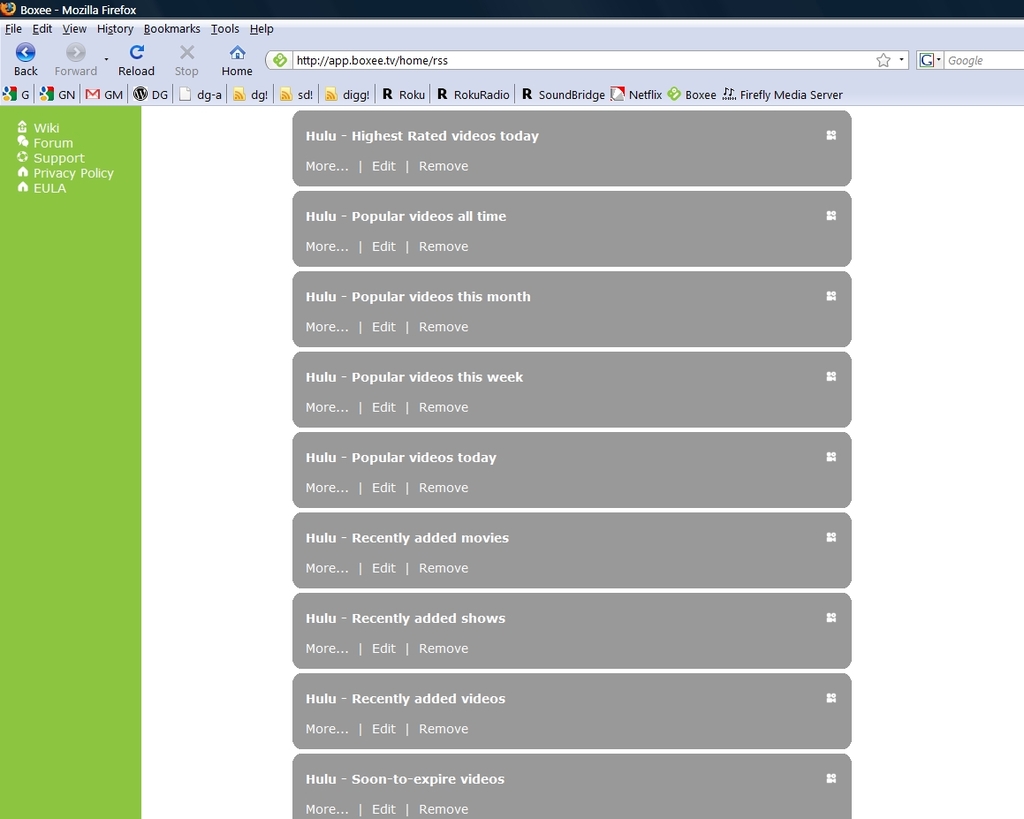The width and height of the screenshot is (1024, 819).
Task: Open the Help menu
Action: pyautogui.click(x=261, y=29)
